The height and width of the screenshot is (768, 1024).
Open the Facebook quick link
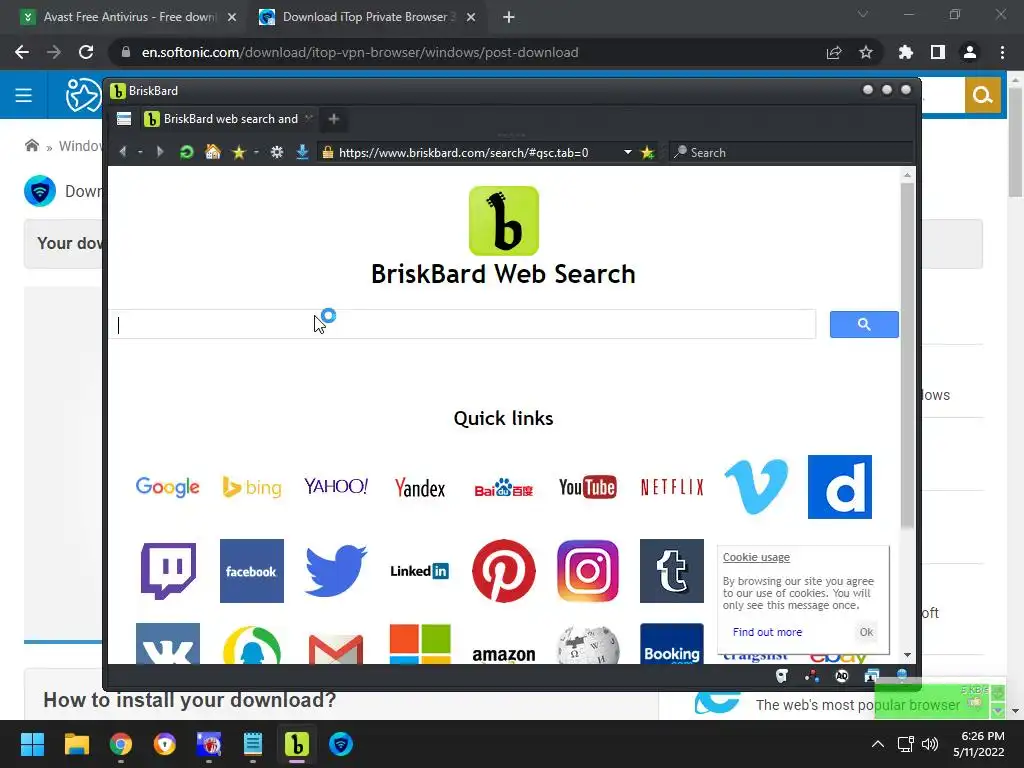(x=252, y=571)
